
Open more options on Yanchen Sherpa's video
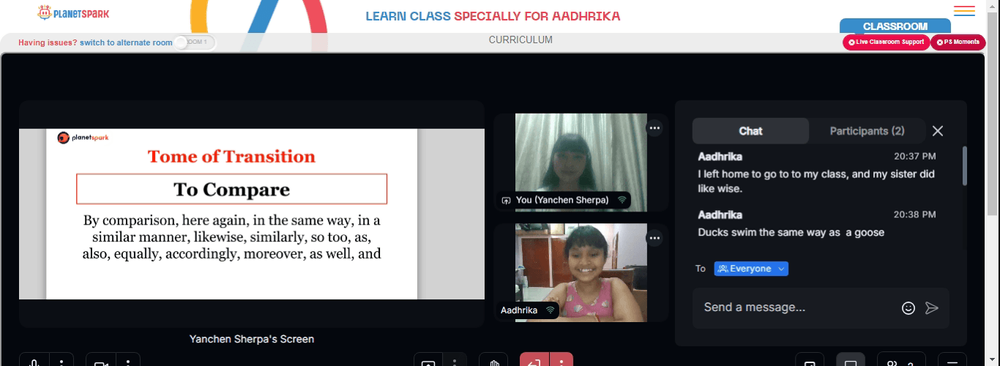654,128
